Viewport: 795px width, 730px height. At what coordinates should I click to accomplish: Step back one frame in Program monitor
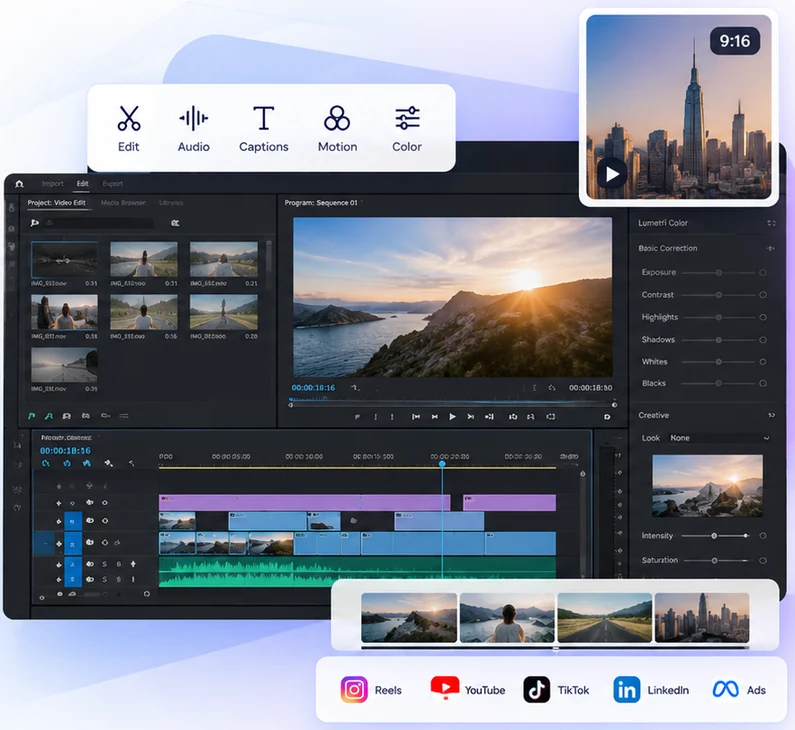[435, 416]
